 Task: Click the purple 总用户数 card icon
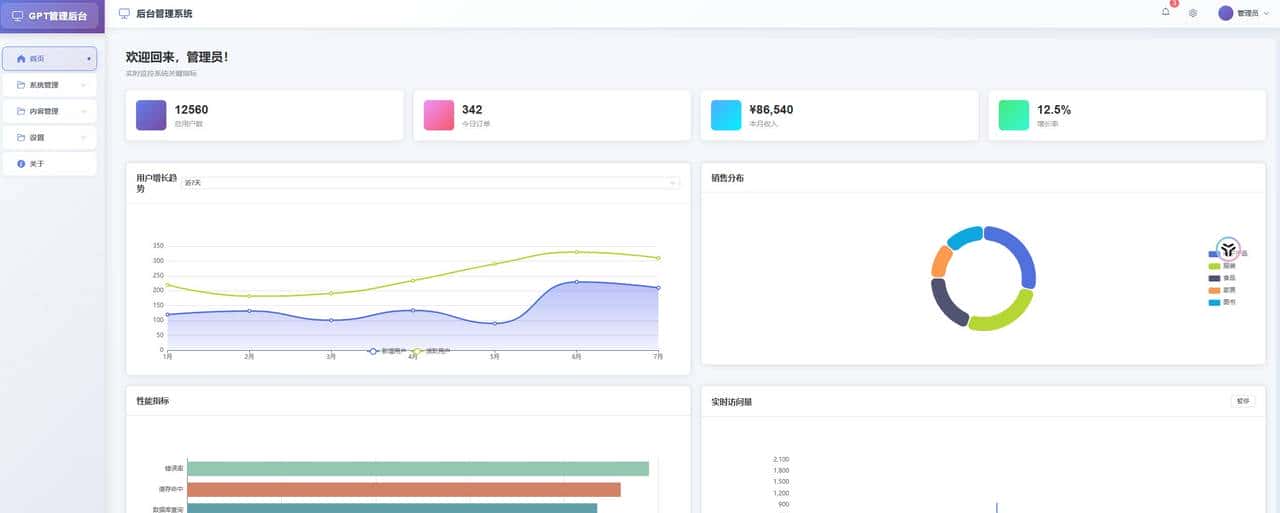pos(151,116)
